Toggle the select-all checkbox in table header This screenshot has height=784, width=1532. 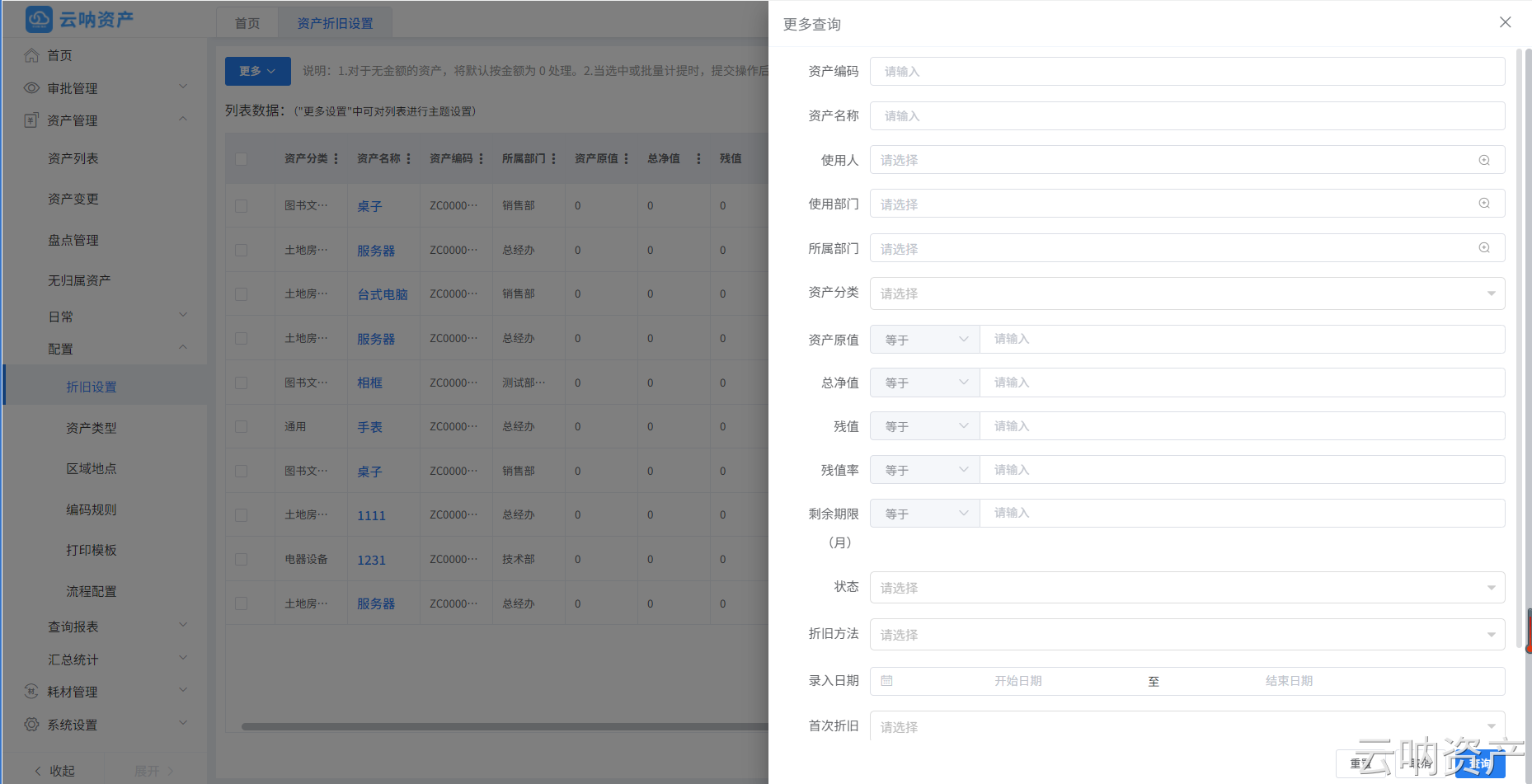click(x=241, y=159)
